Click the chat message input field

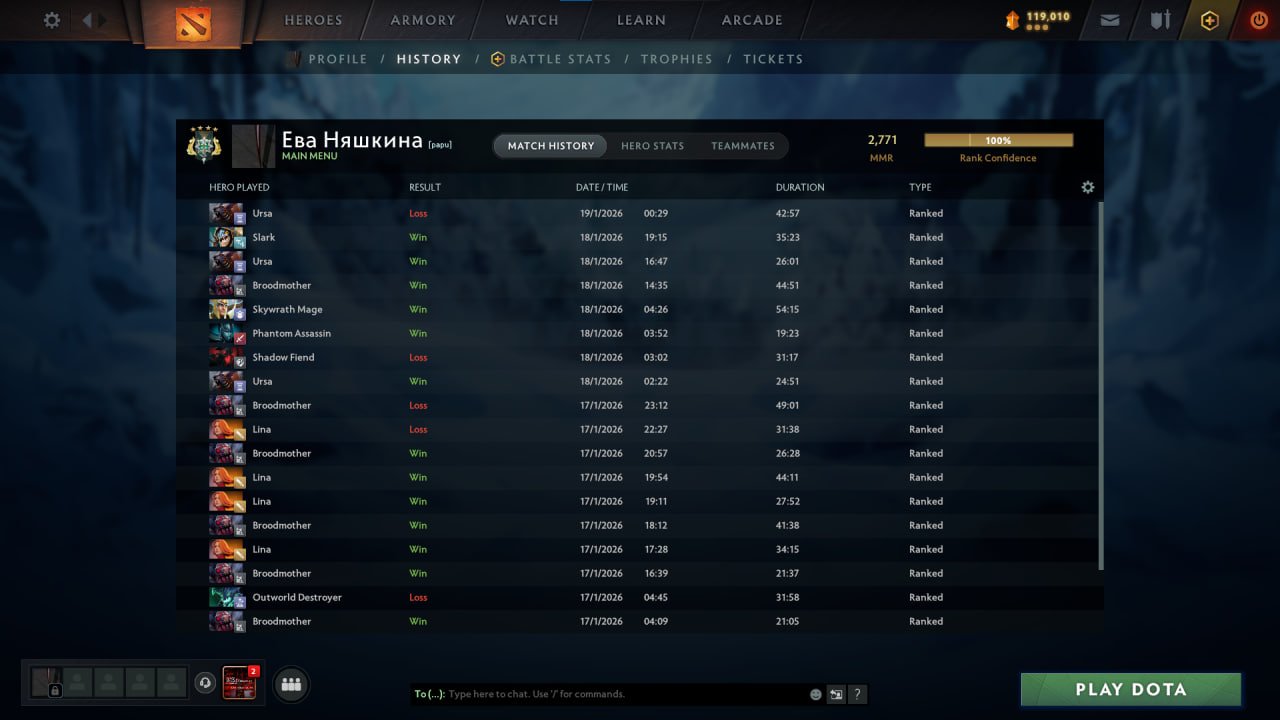[x=626, y=694]
